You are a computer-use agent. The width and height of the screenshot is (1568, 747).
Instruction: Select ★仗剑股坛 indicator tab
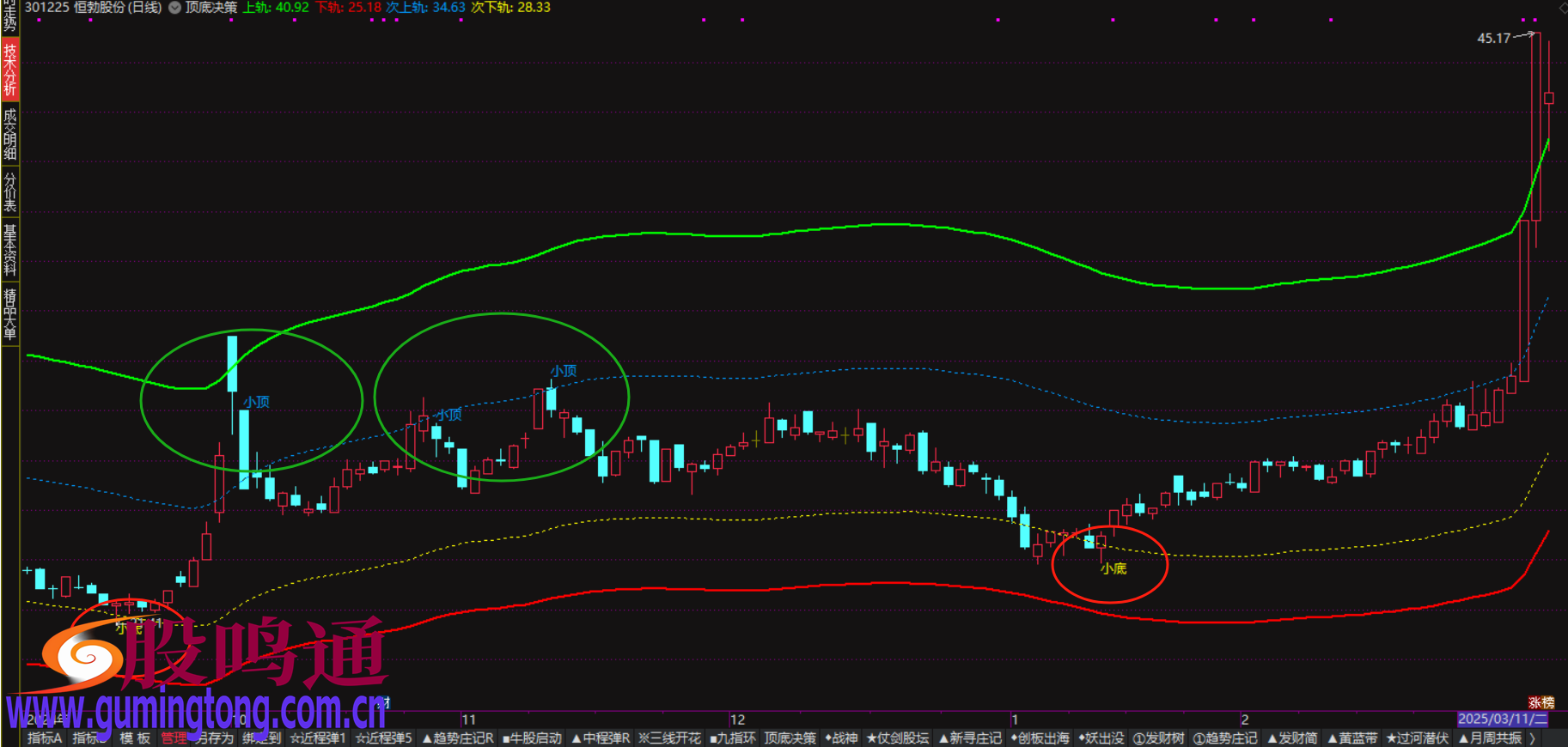coord(898,738)
